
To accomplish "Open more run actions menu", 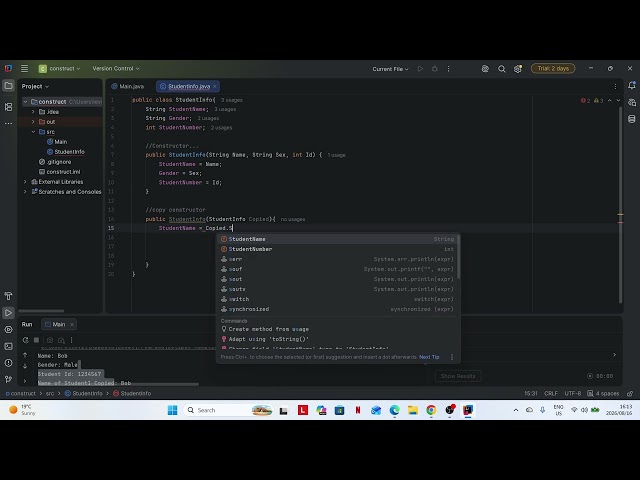I will tap(449, 69).
